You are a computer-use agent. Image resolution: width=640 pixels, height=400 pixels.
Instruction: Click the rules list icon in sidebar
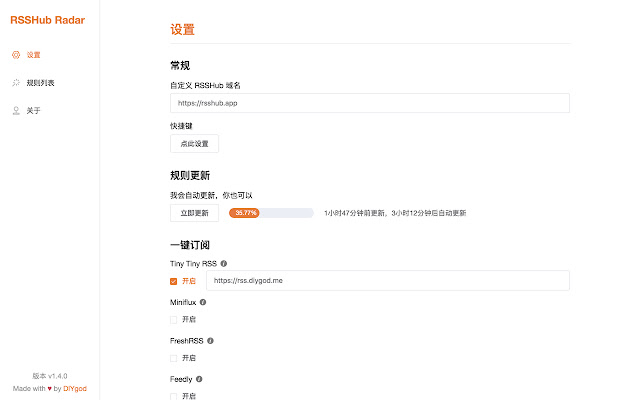coord(15,83)
